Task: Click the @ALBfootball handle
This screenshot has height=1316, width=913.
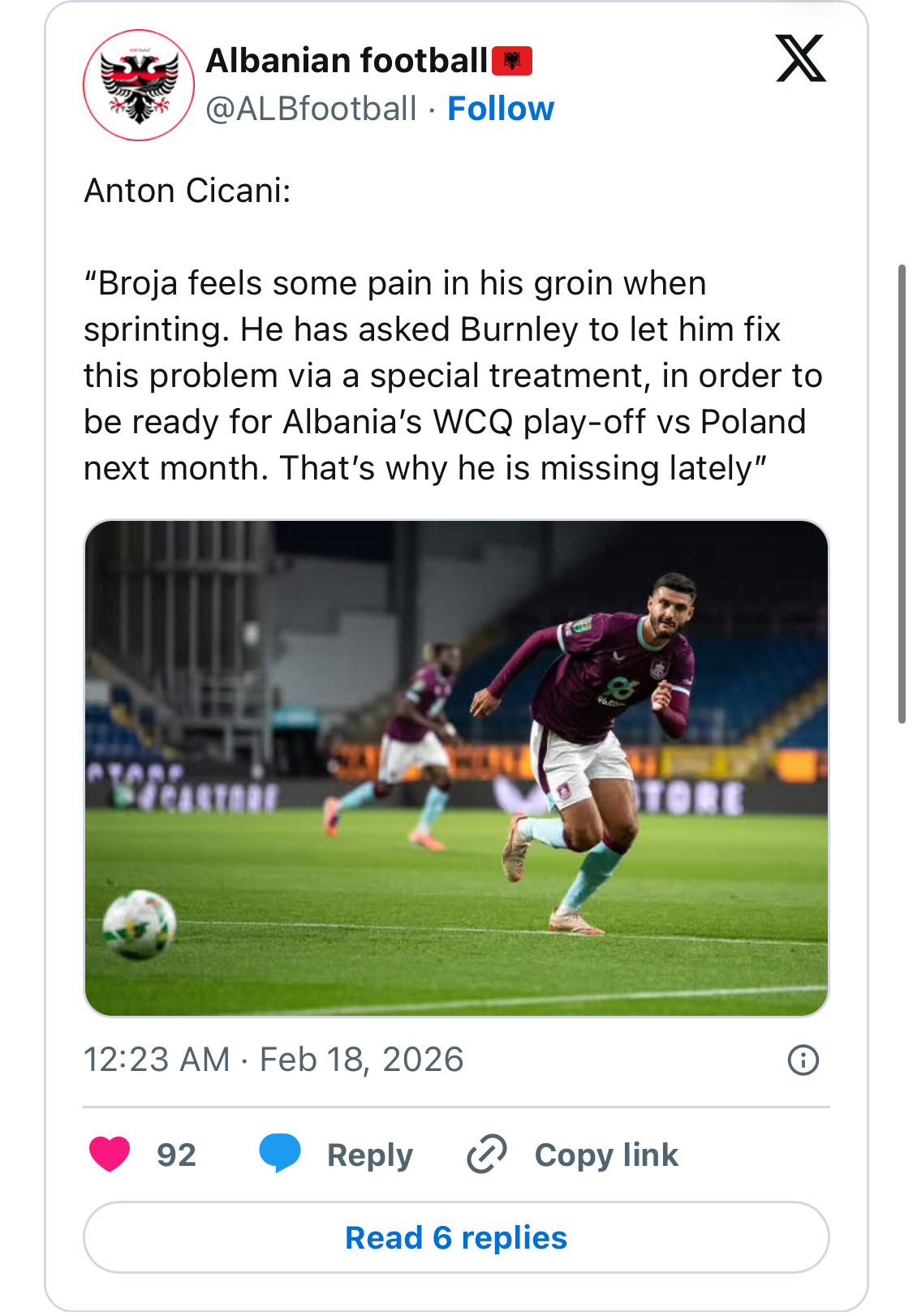Action: (x=311, y=109)
